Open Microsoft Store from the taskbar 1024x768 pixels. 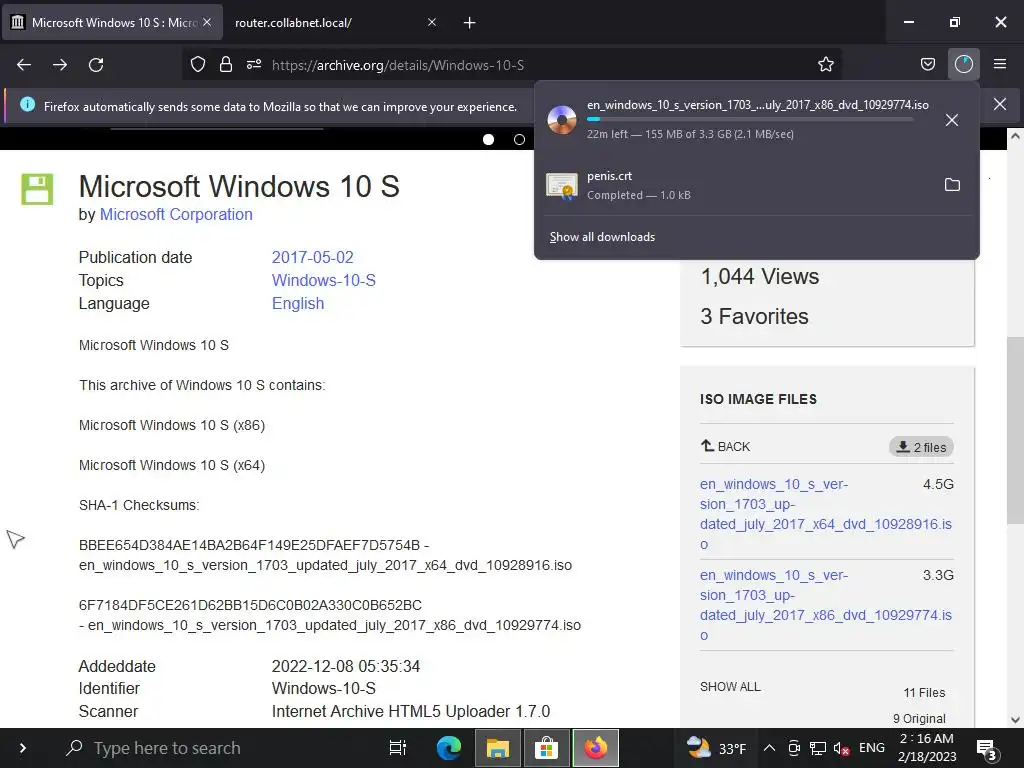(x=547, y=748)
